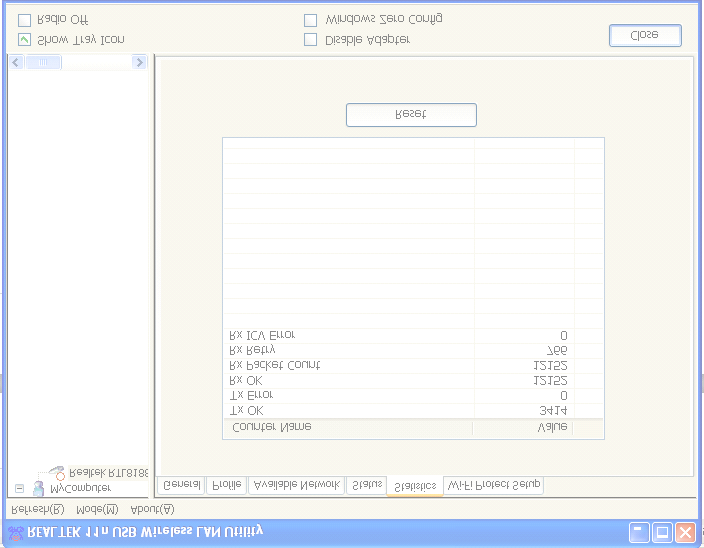704x548 pixels.
Task: Select MyComputer in the tree
Action: tap(80, 488)
